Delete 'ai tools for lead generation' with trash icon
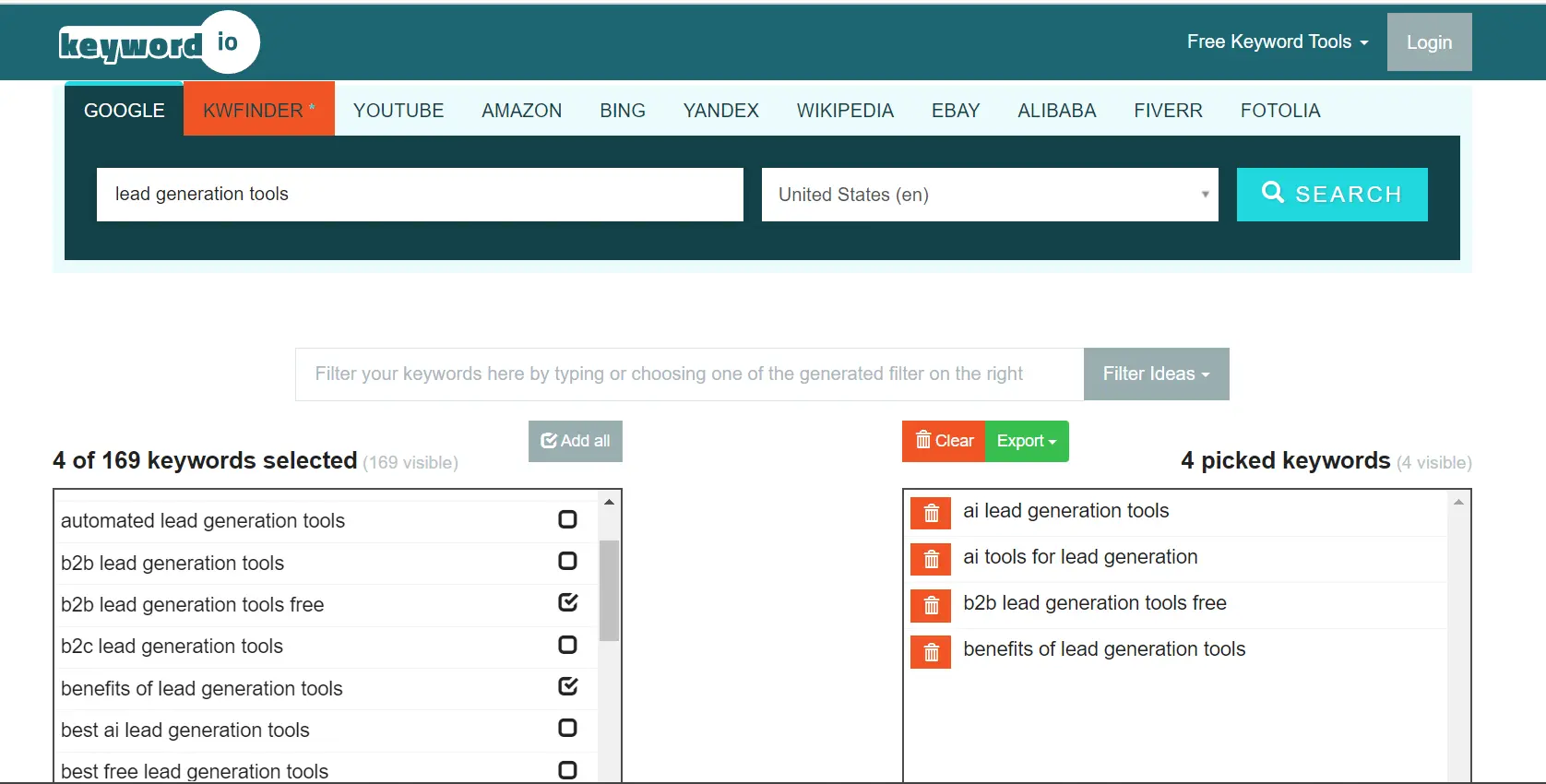The height and width of the screenshot is (784, 1546). pyautogui.click(x=931, y=559)
